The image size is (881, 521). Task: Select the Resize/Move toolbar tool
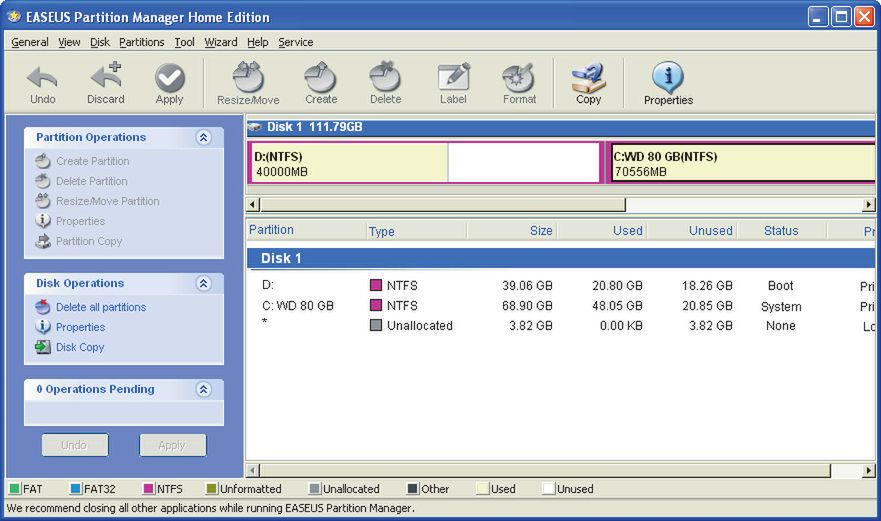[x=248, y=77]
